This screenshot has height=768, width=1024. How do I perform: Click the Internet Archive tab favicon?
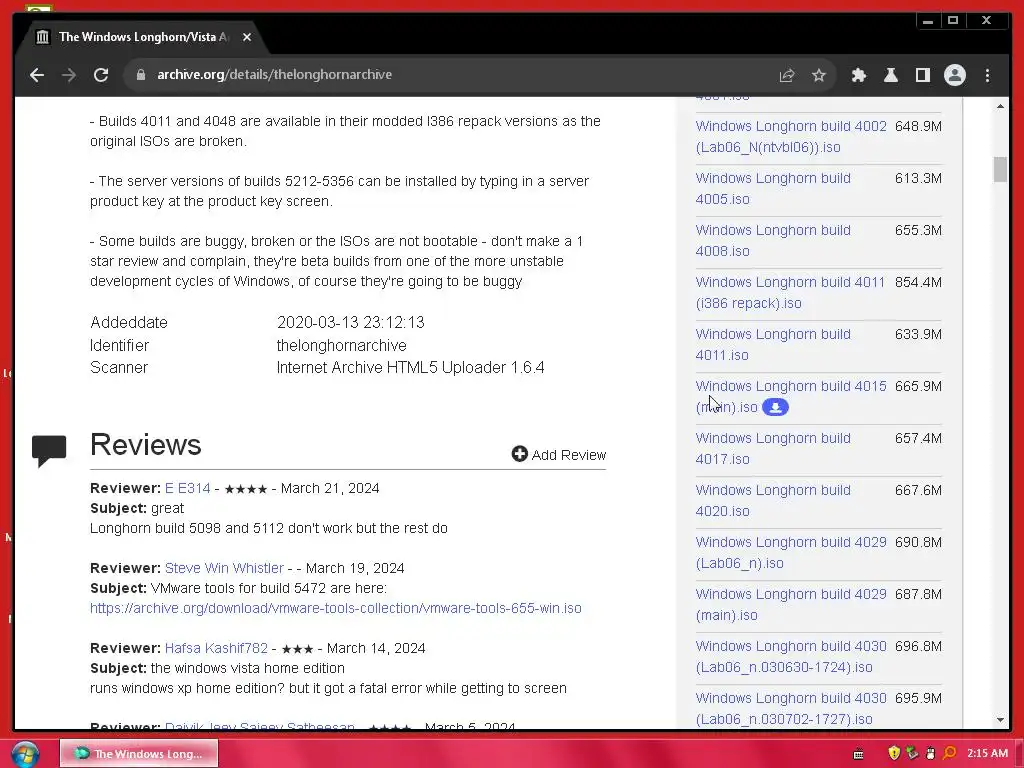(x=42, y=37)
